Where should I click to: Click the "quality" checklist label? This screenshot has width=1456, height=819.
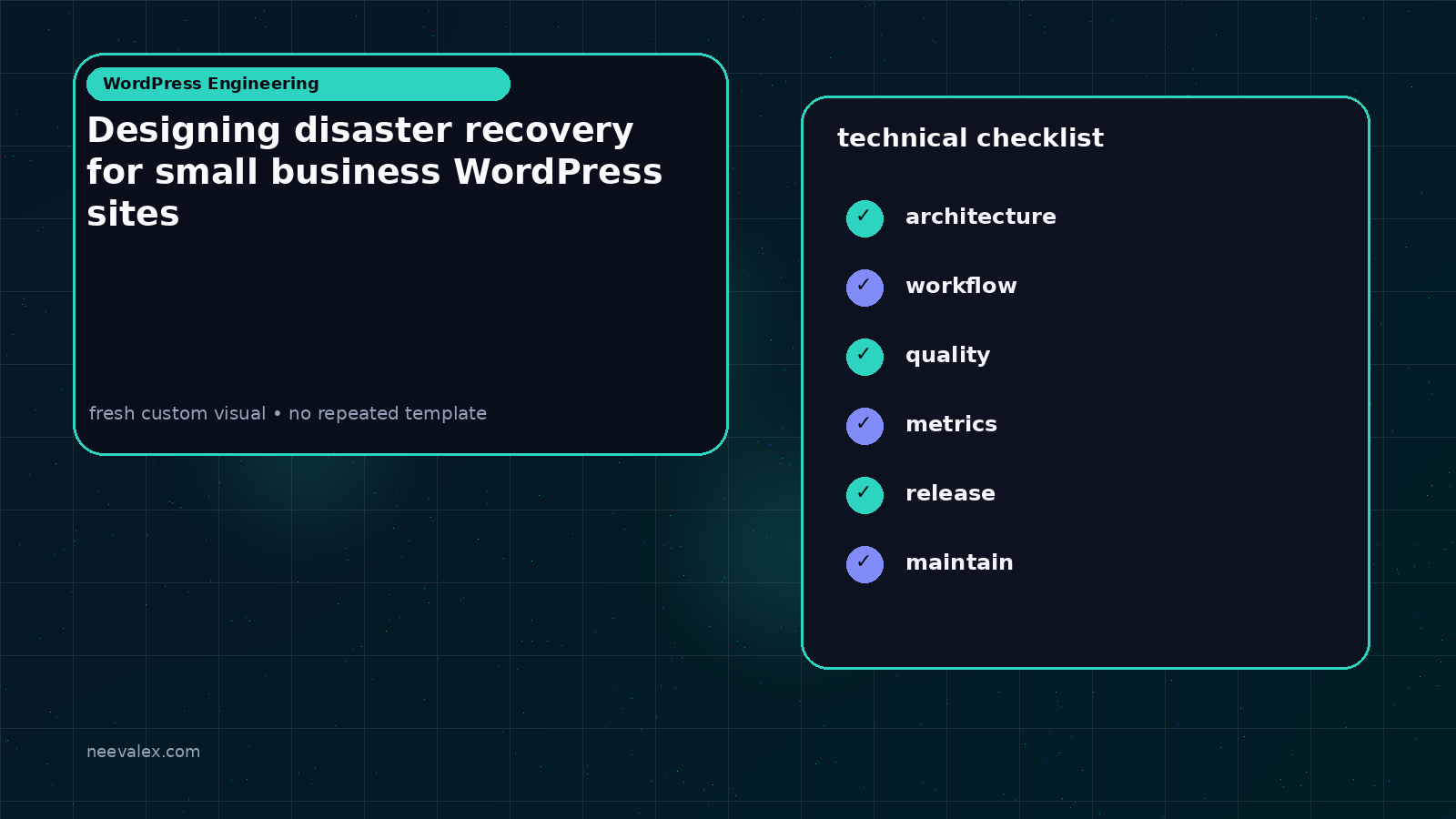coord(947,356)
